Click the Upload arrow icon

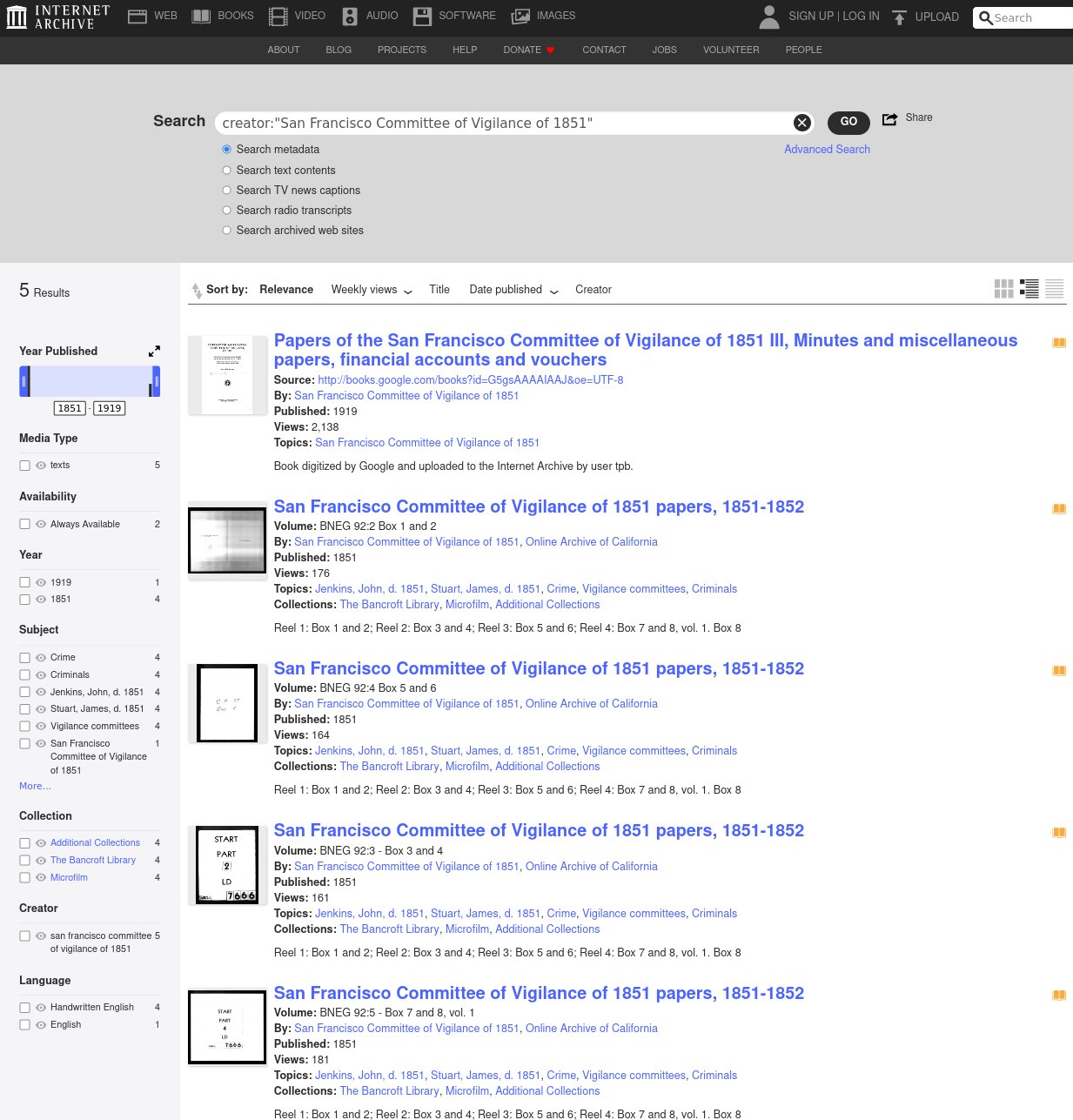pos(900,17)
